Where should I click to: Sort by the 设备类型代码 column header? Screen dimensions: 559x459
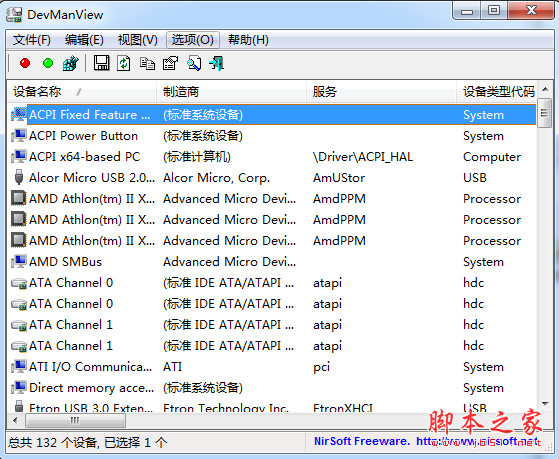tap(496, 92)
